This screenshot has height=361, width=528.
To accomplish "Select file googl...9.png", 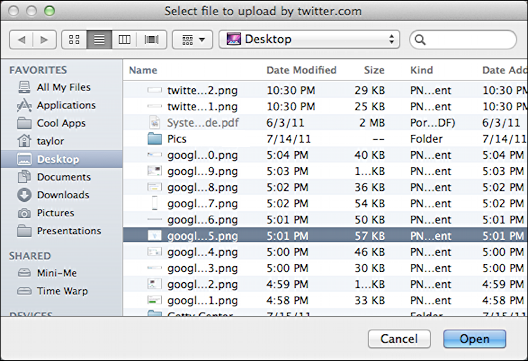I will click(325, 171).
